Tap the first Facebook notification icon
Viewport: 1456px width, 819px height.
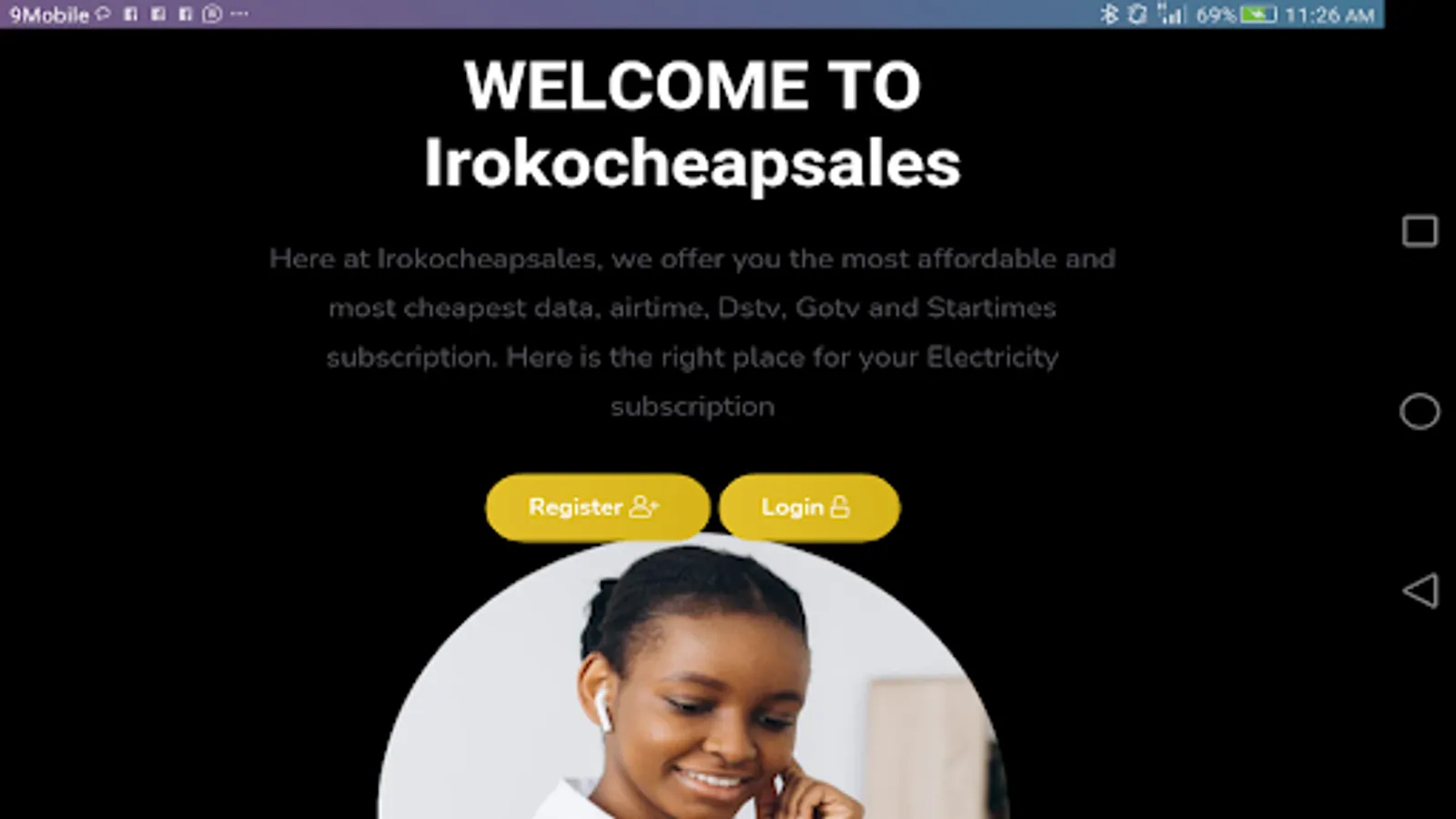(x=131, y=14)
